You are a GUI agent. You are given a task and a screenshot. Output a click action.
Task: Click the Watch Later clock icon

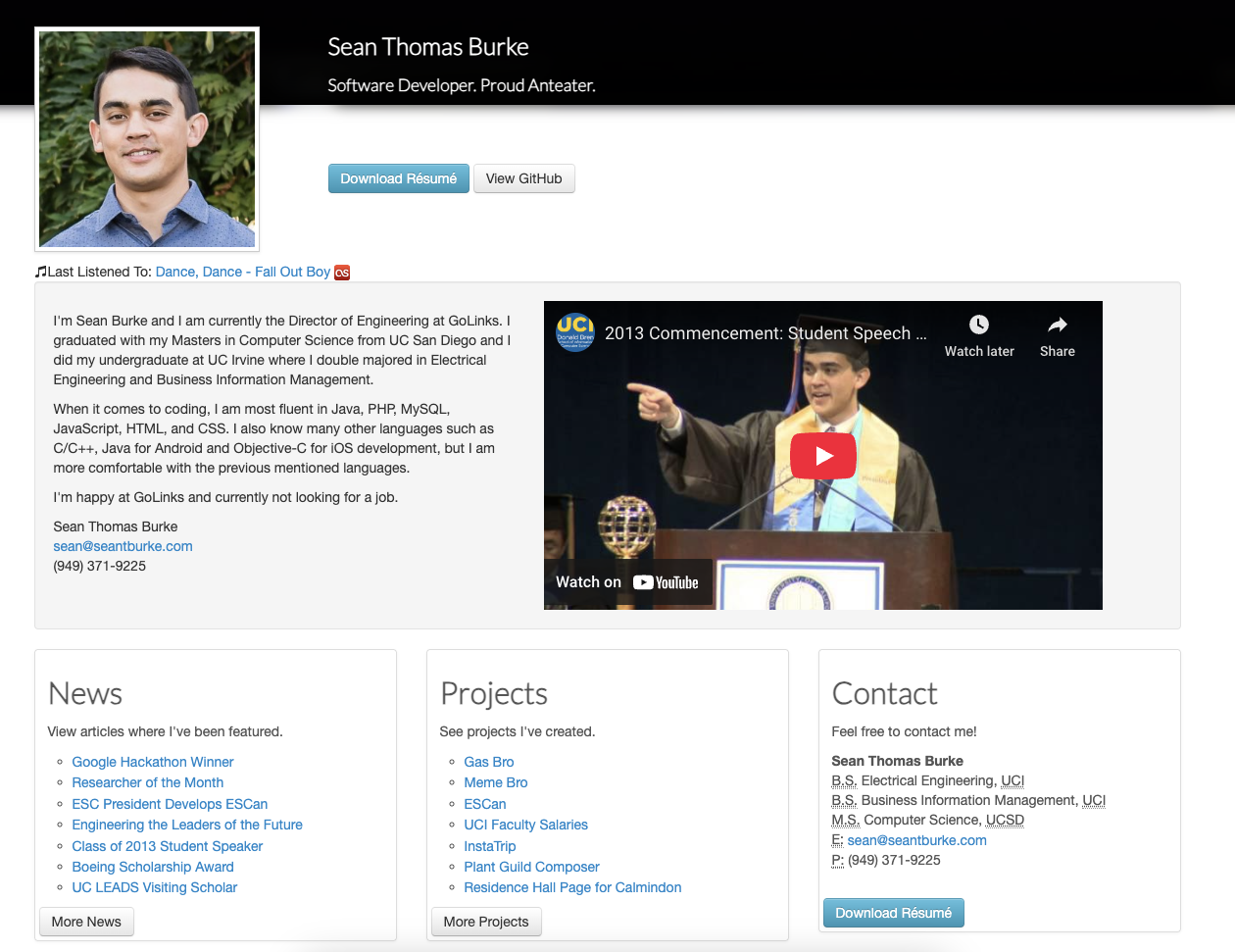(x=978, y=324)
